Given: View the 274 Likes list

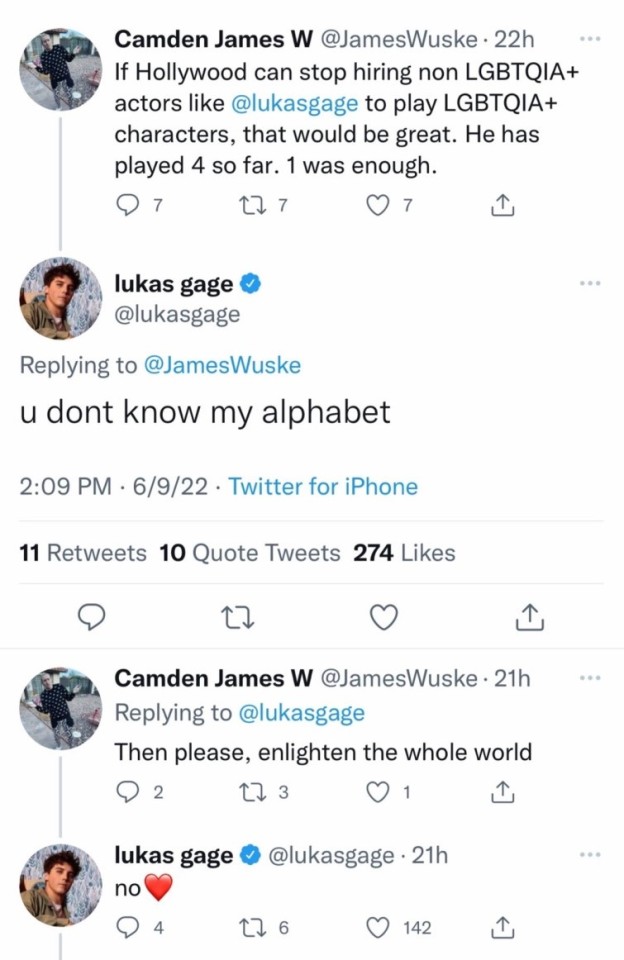Looking at the screenshot, I should pyautogui.click(x=404, y=553).
